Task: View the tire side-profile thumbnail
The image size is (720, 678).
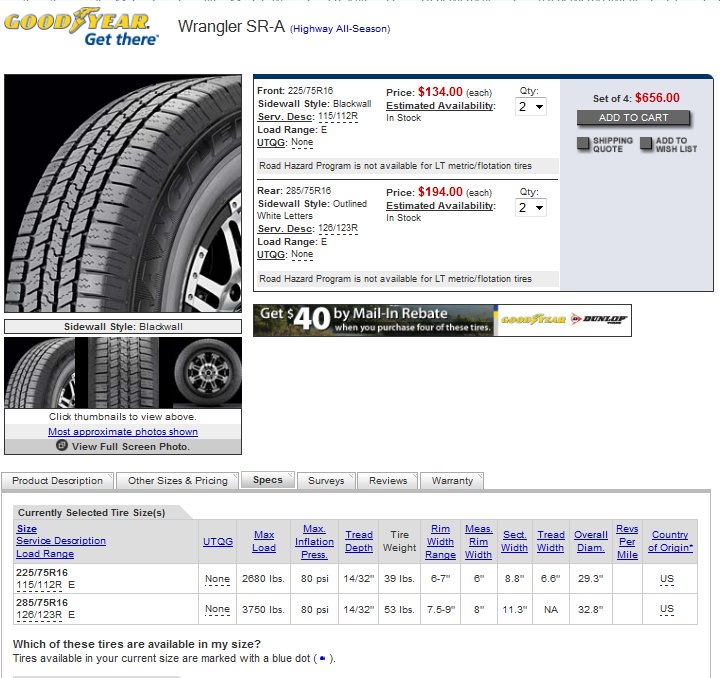Action: (208, 373)
